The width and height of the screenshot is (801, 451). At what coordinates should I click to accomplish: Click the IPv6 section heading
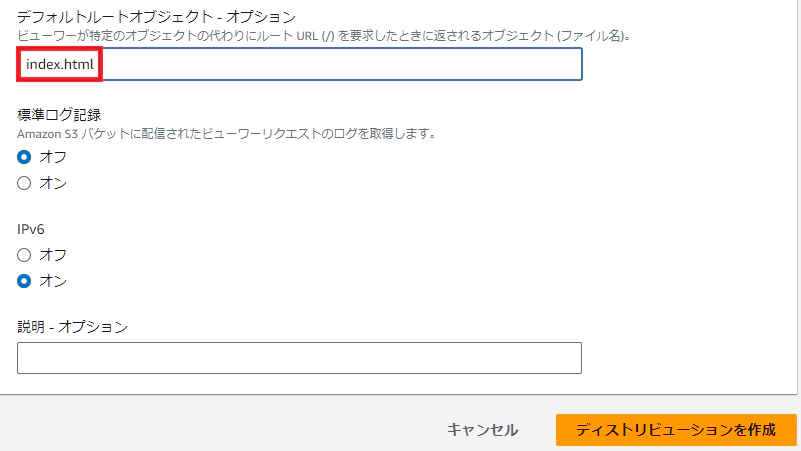(x=31, y=229)
